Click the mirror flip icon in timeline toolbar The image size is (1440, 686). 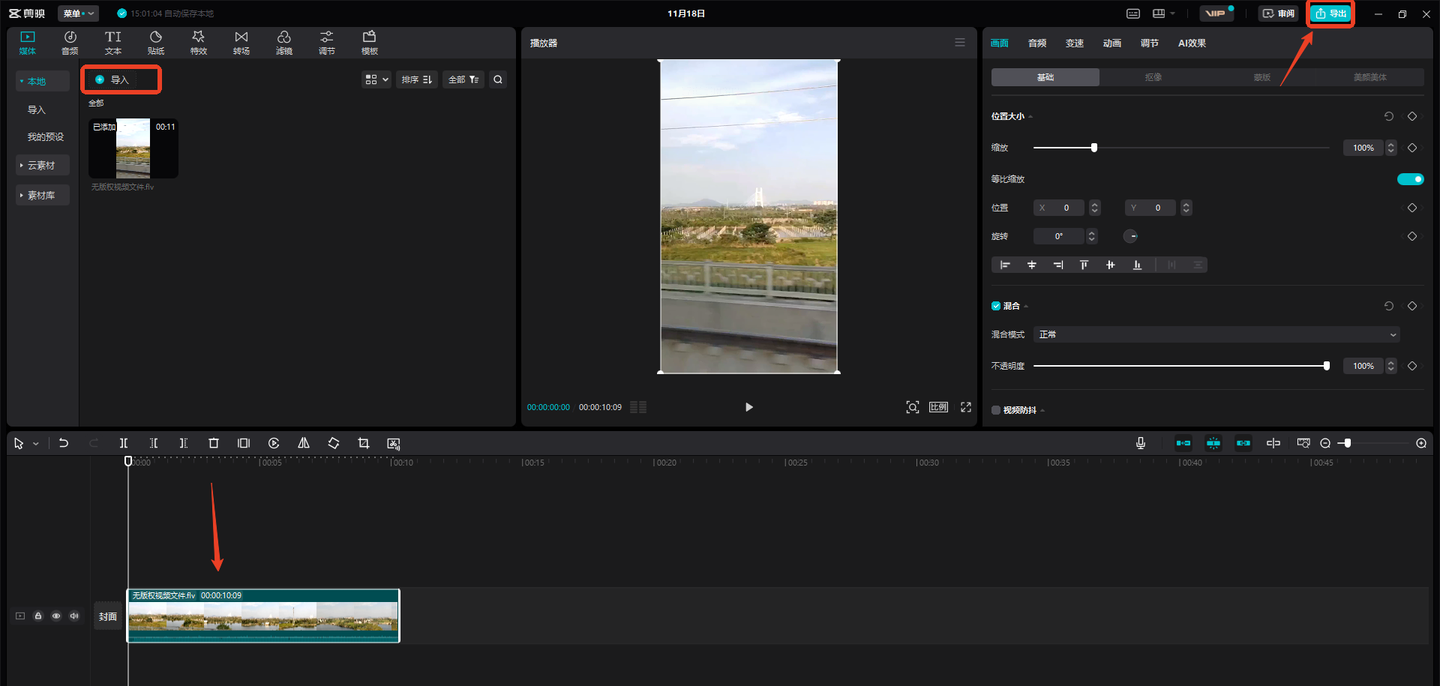[303, 443]
